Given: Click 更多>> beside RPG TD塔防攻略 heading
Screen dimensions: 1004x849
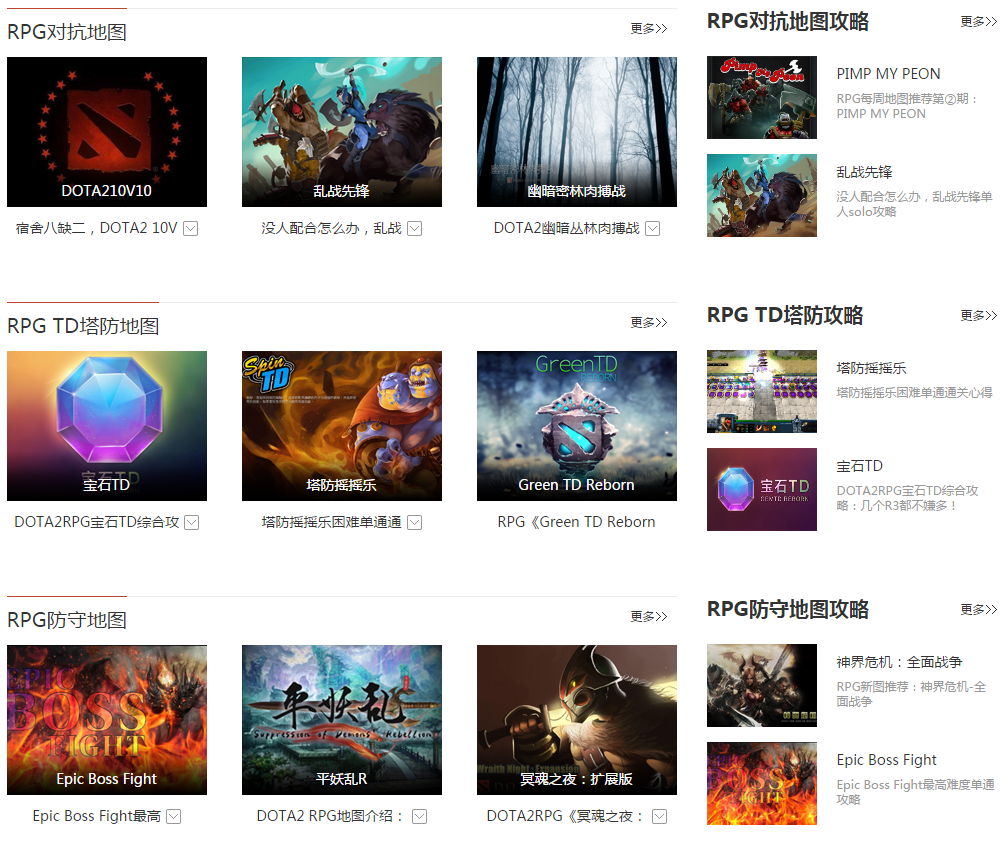Looking at the screenshot, I should tap(978, 316).
